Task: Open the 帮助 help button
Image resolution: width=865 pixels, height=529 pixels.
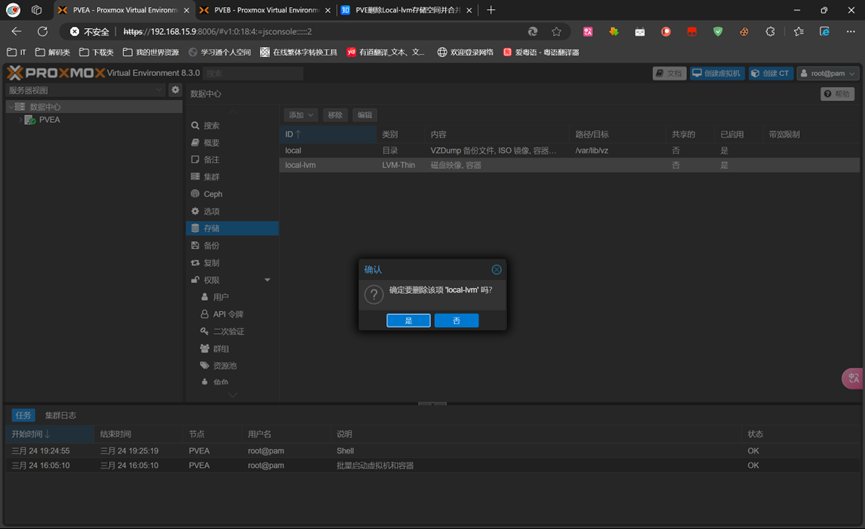Action: click(837, 94)
